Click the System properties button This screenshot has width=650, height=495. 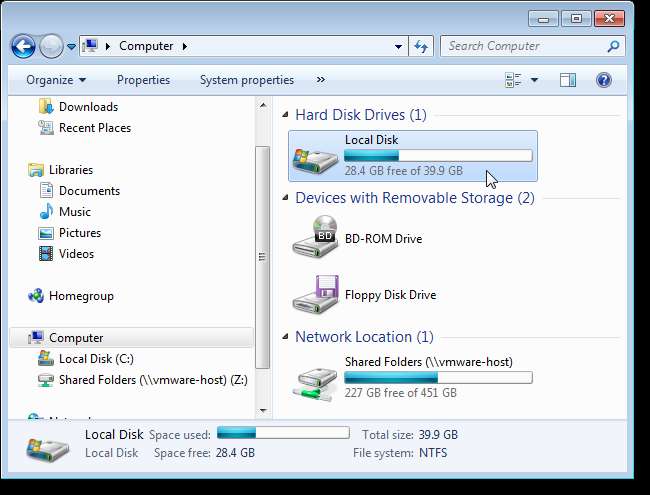tap(246, 80)
